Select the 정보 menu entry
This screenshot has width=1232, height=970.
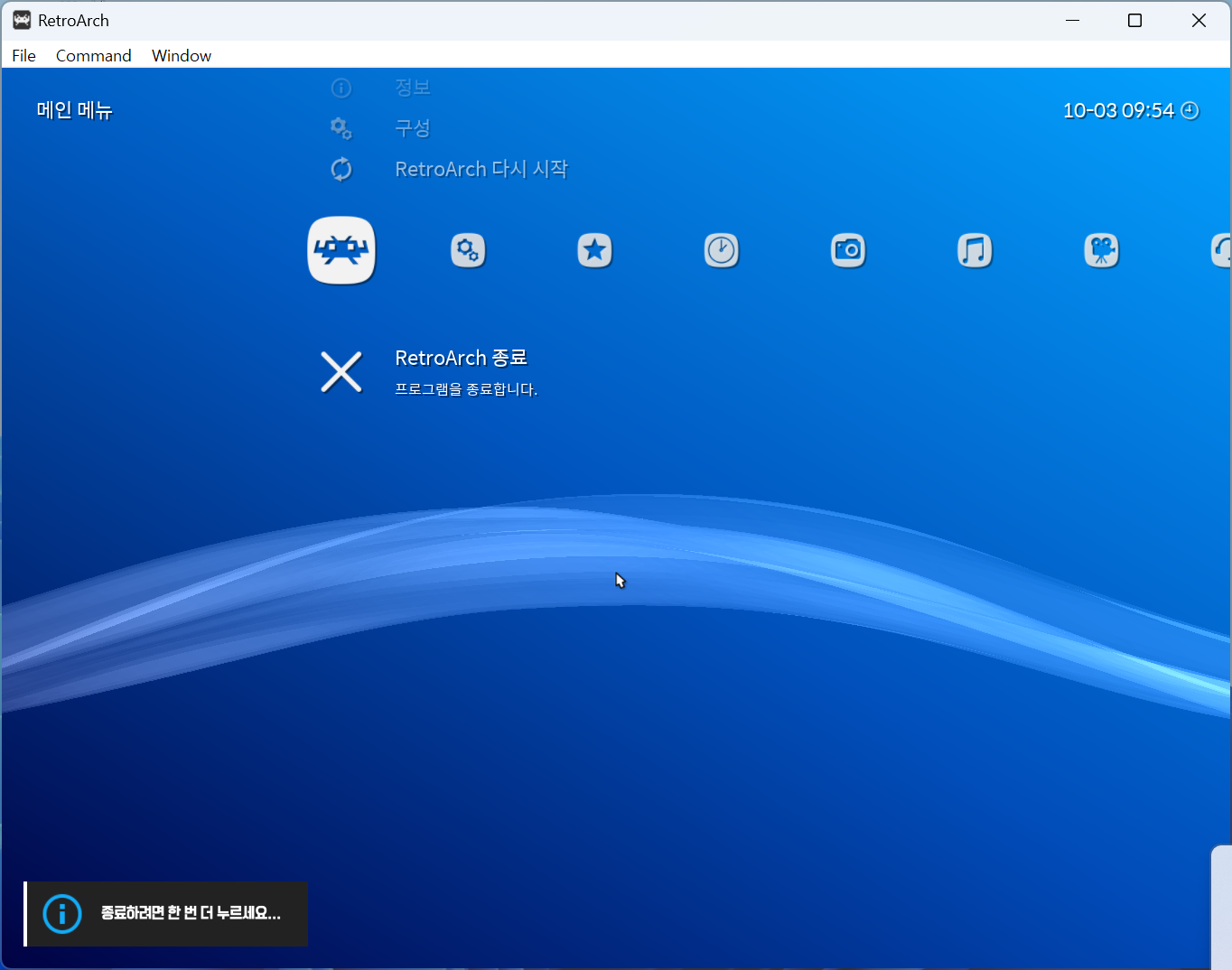pos(413,88)
